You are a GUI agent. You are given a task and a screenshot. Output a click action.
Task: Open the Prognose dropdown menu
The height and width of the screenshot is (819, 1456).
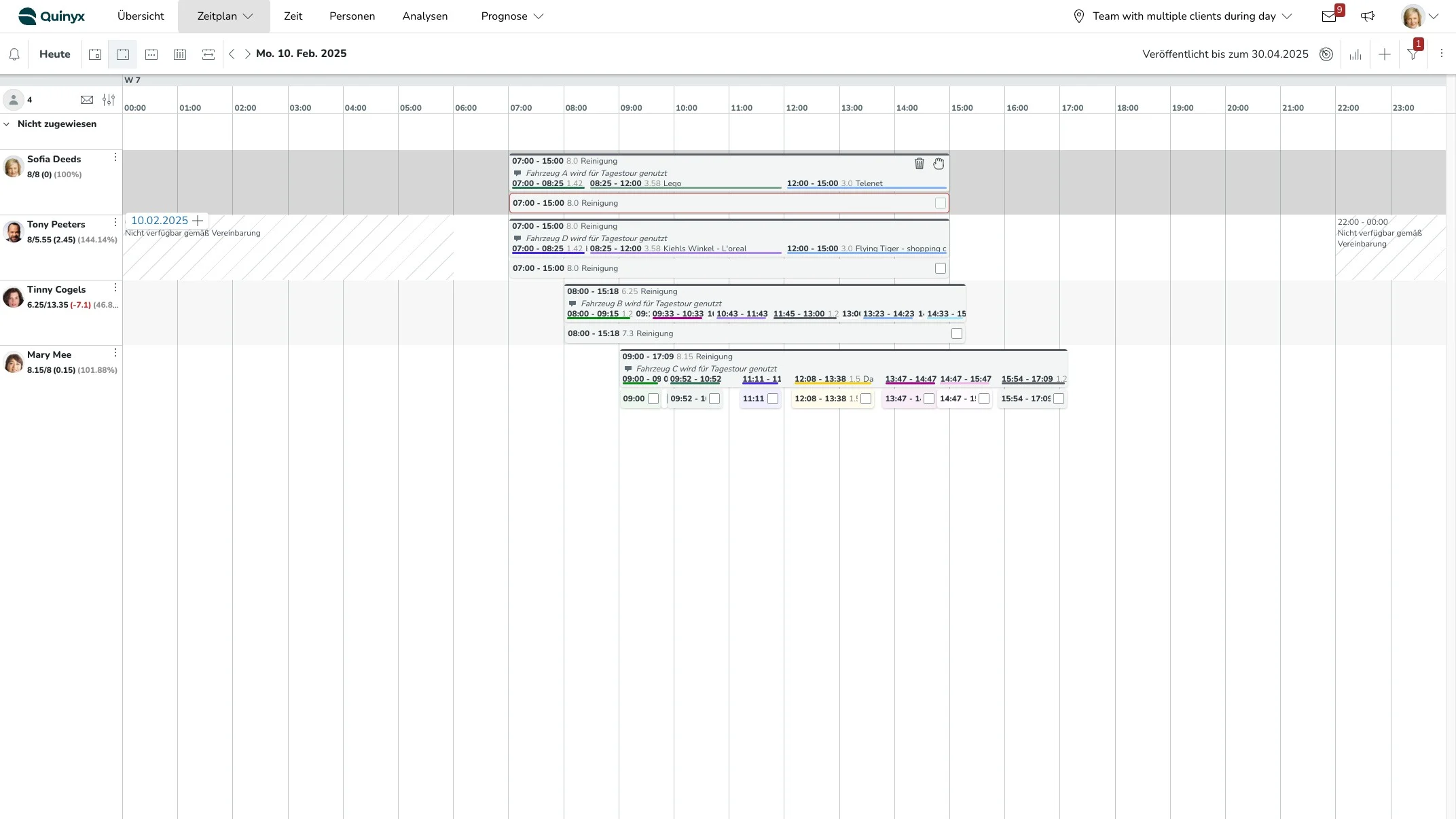click(512, 16)
